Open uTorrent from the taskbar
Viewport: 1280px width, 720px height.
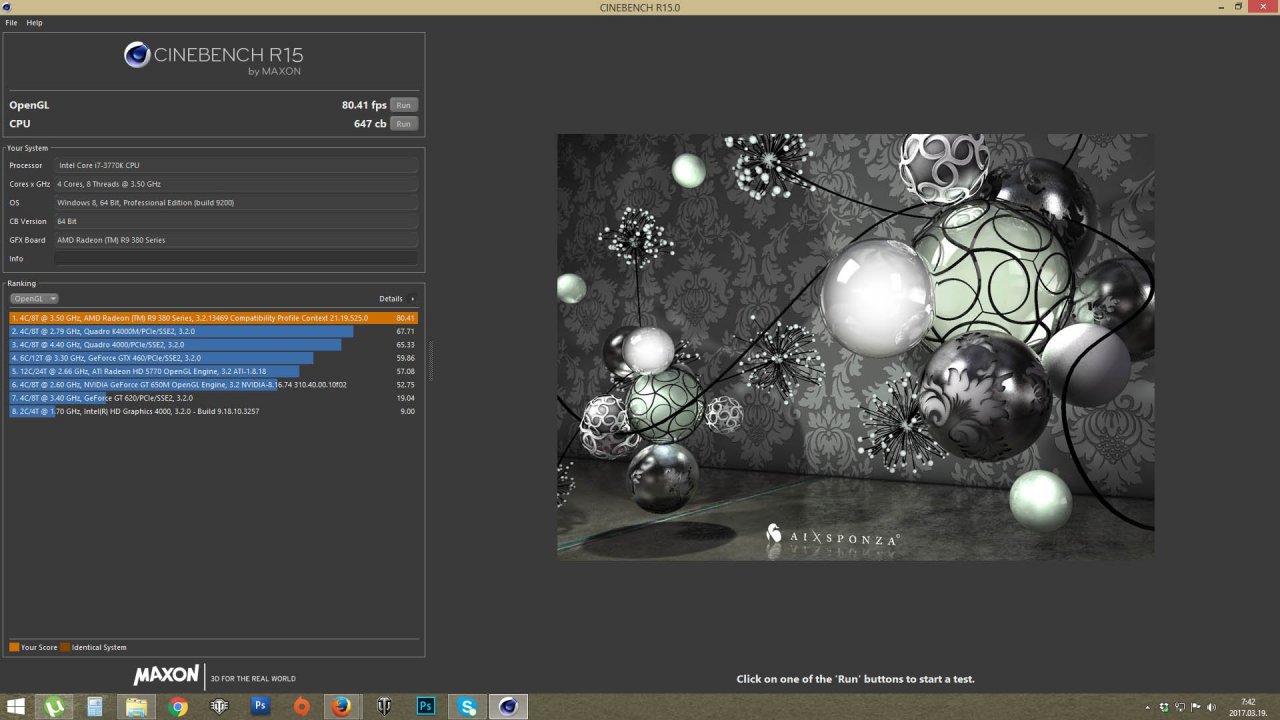point(54,707)
